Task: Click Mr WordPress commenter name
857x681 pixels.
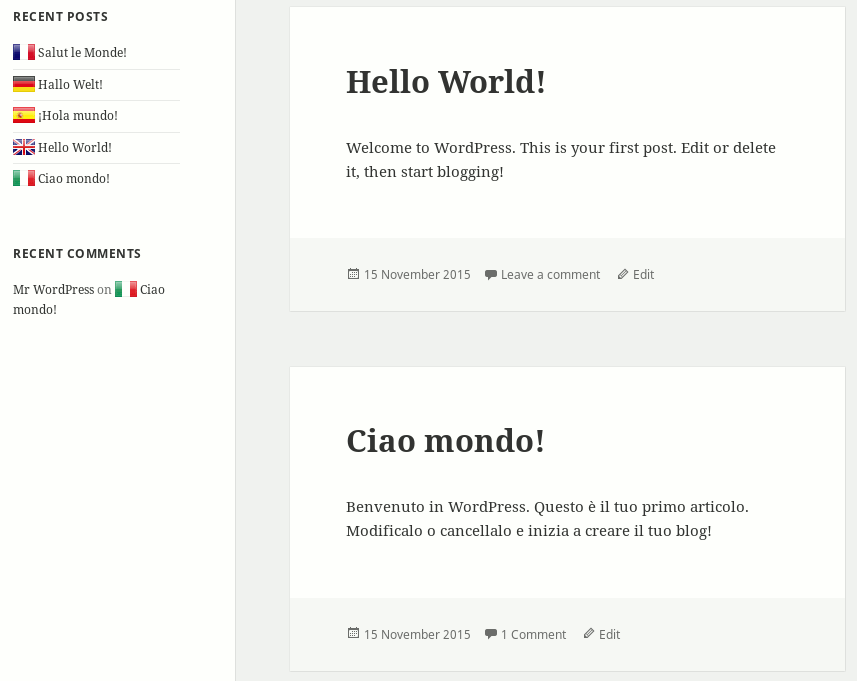Action: tap(54, 289)
